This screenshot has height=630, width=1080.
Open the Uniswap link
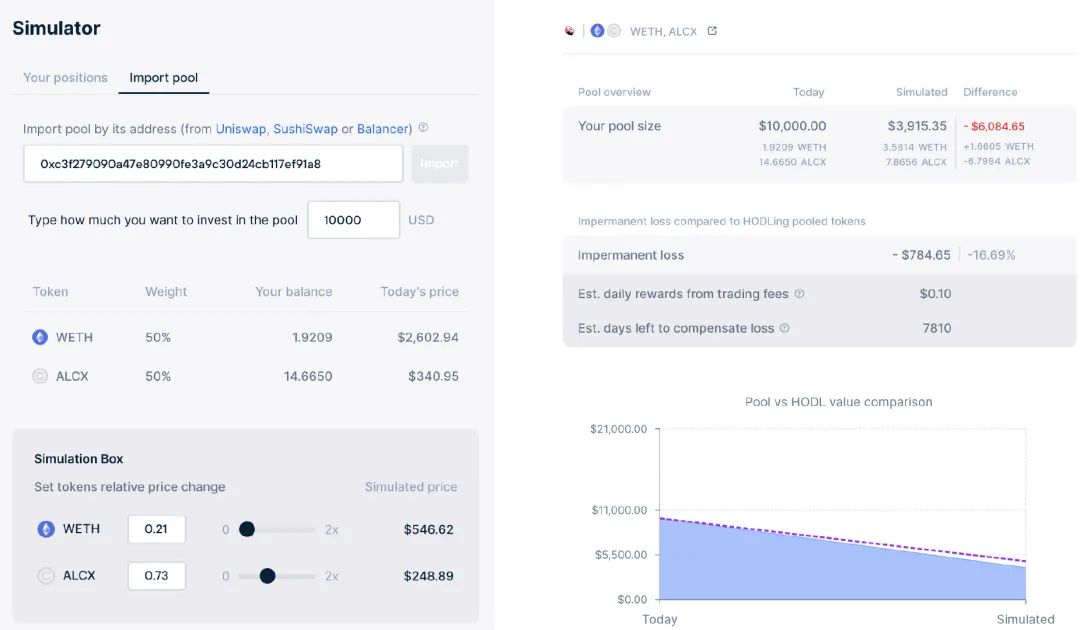tap(241, 129)
